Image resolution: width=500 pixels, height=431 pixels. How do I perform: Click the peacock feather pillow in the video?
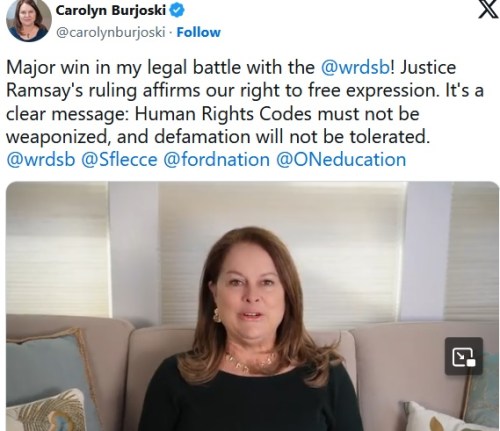(47, 411)
